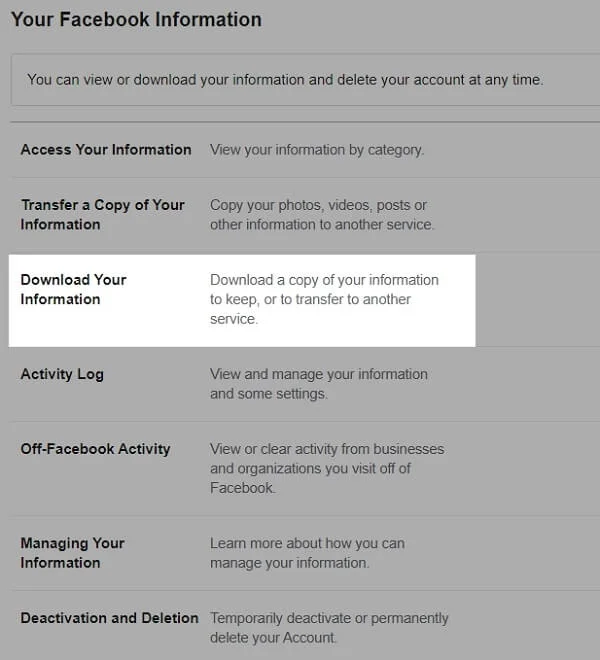This screenshot has width=600, height=660.
Task: Click the 'Your Facebook Information' page heading
Action: coord(136,20)
